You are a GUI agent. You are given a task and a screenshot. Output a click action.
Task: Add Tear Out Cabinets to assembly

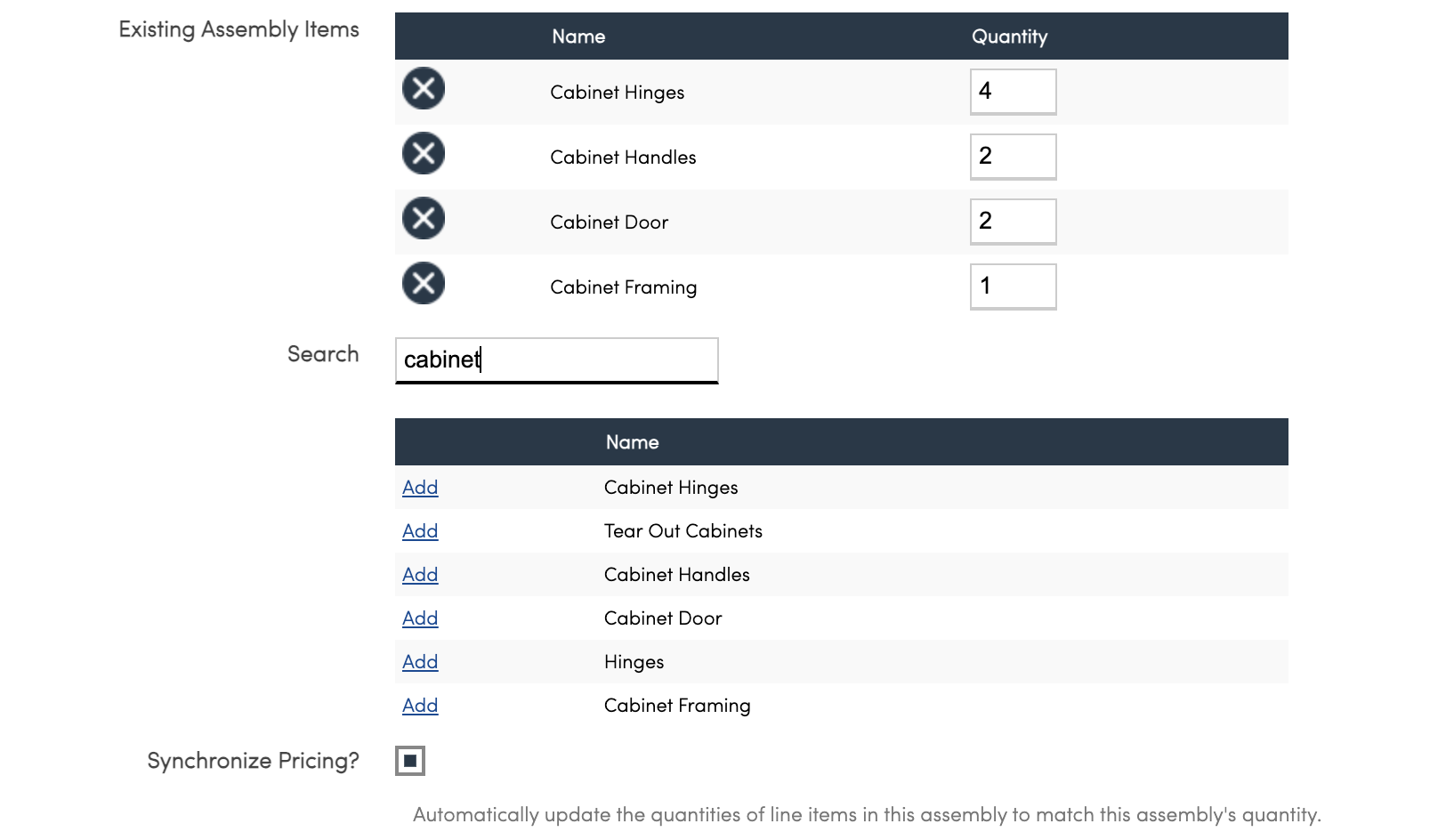(x=420, y=531)
